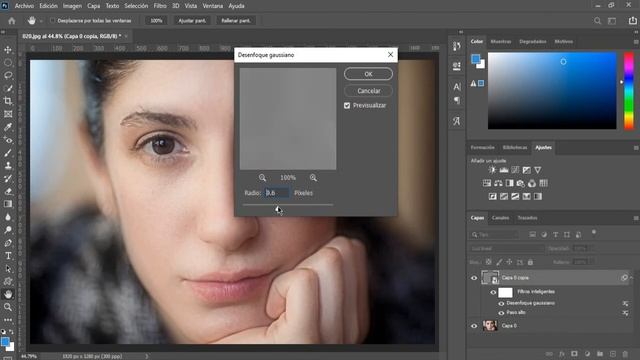The height and width of the screenshot is (360, 640).
Task: Open the Capas panel menu
Action: (636, 218)
